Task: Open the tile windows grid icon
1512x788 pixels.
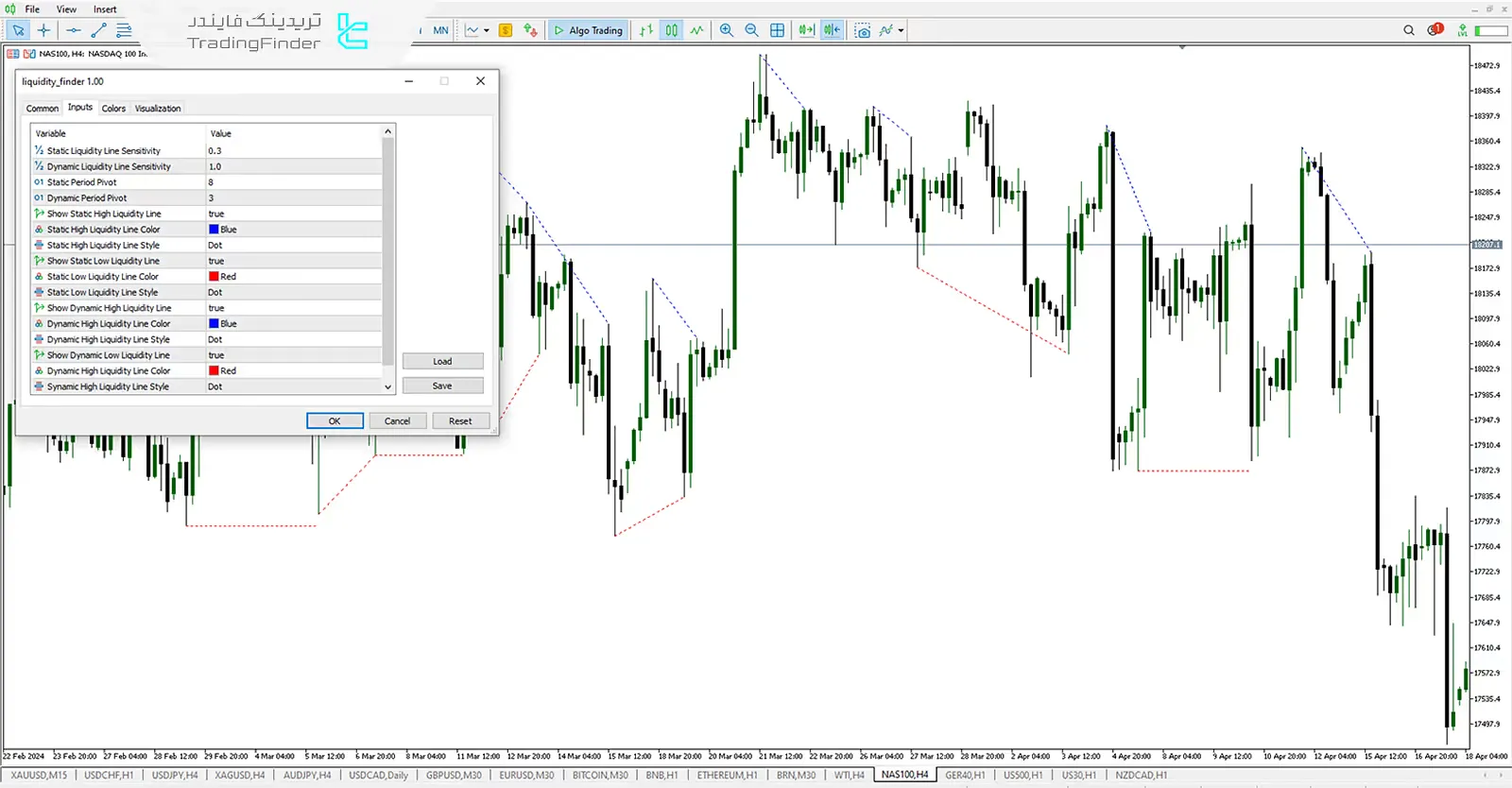Action: click(x=777, y=30)
